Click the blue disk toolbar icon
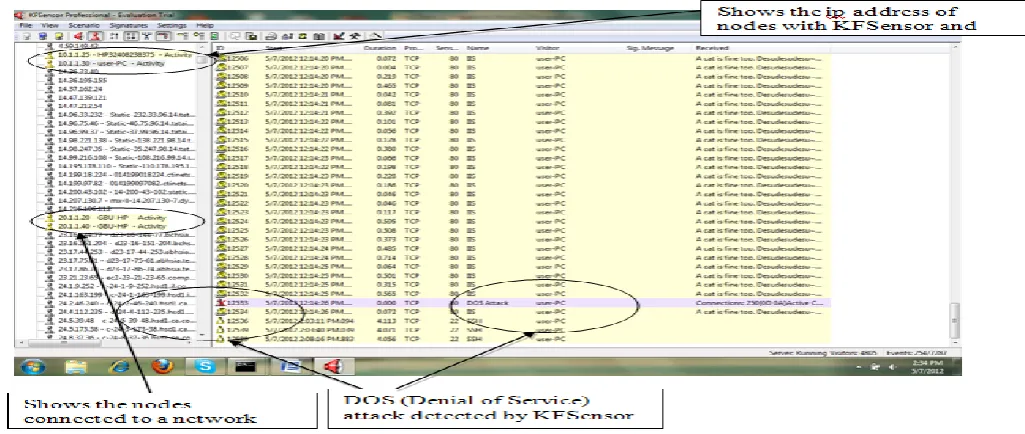Viewport: 1025px width, 434px height. pyautogui.click(x=43, y=36)
